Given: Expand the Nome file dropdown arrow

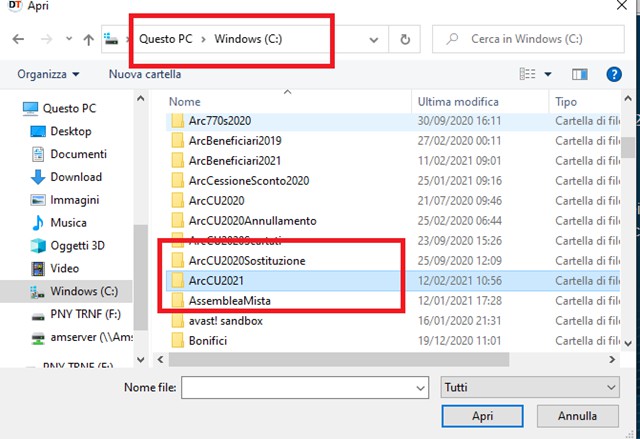Looking at the screenshot, I should [x=420, y=388].
